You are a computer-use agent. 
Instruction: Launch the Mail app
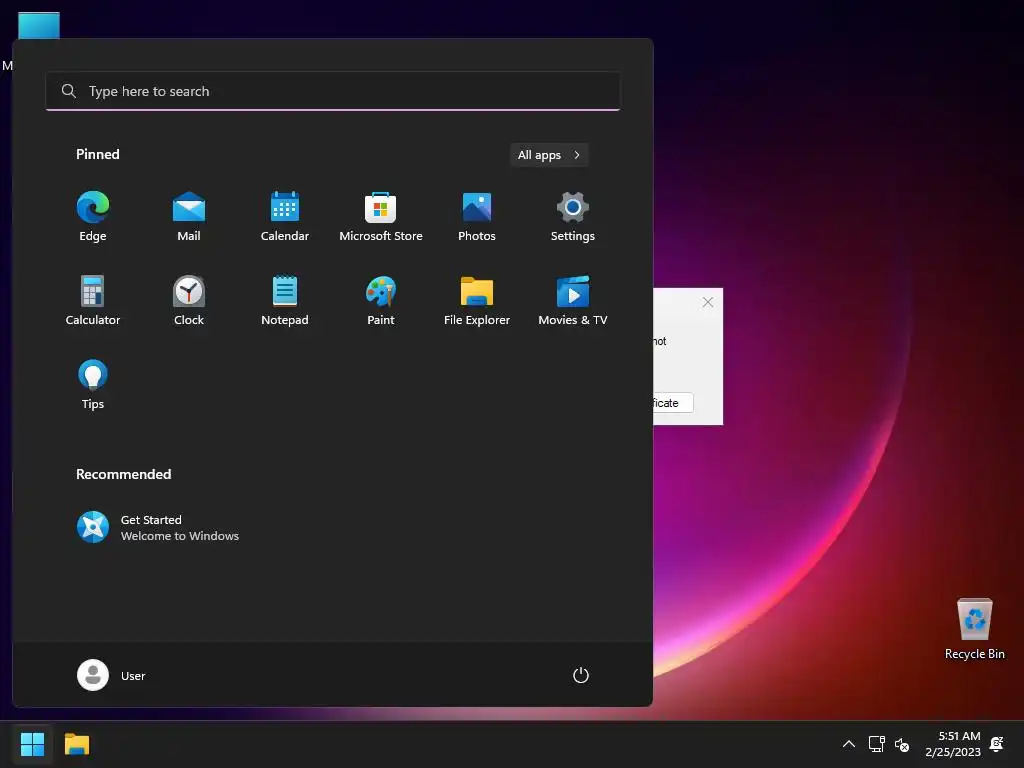189,217
